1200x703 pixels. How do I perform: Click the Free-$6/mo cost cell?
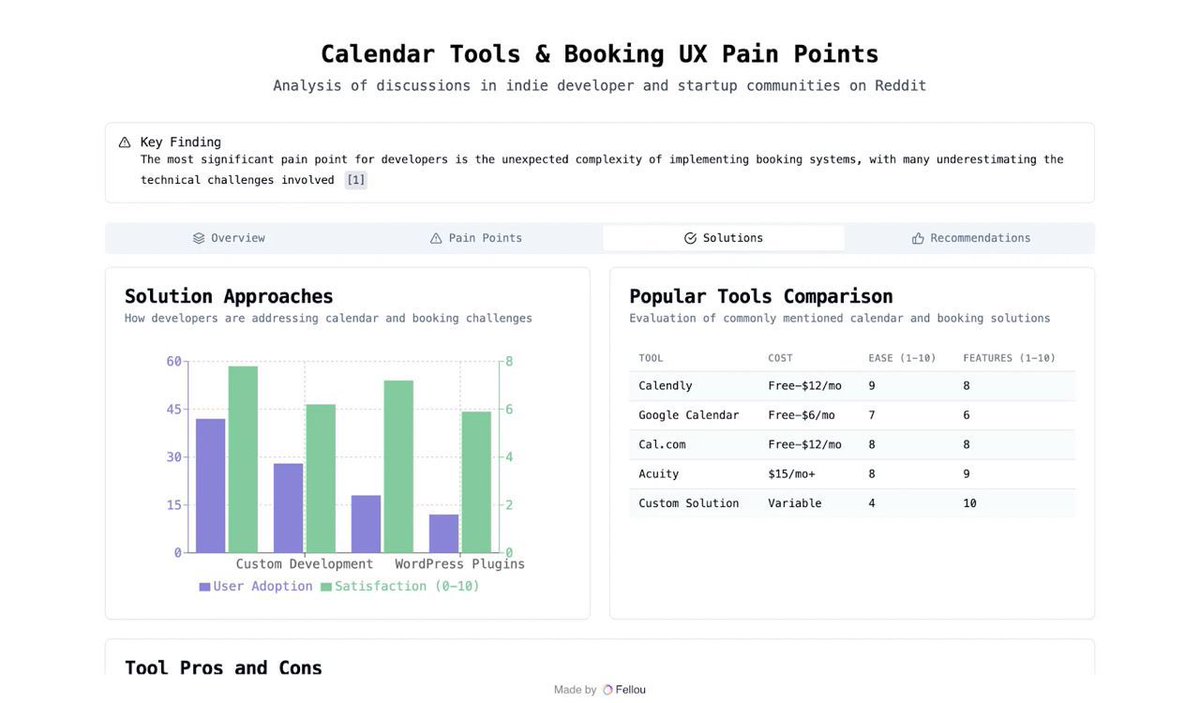pos(801,415)
